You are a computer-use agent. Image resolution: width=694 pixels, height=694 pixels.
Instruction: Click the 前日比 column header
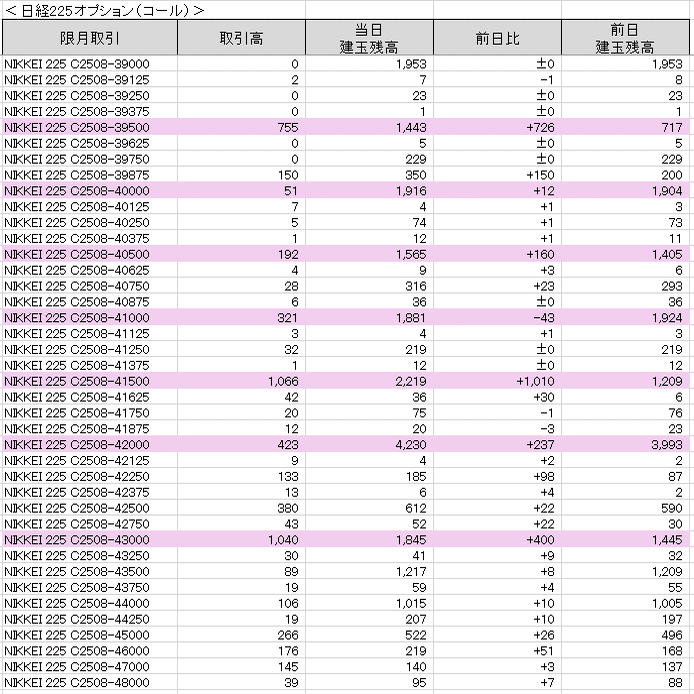[497, 38]
